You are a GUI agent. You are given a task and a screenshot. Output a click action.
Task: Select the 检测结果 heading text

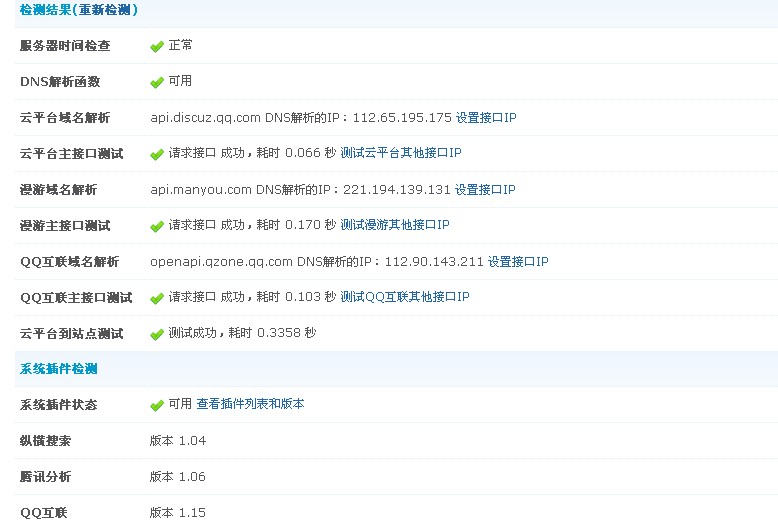(46, 9)
